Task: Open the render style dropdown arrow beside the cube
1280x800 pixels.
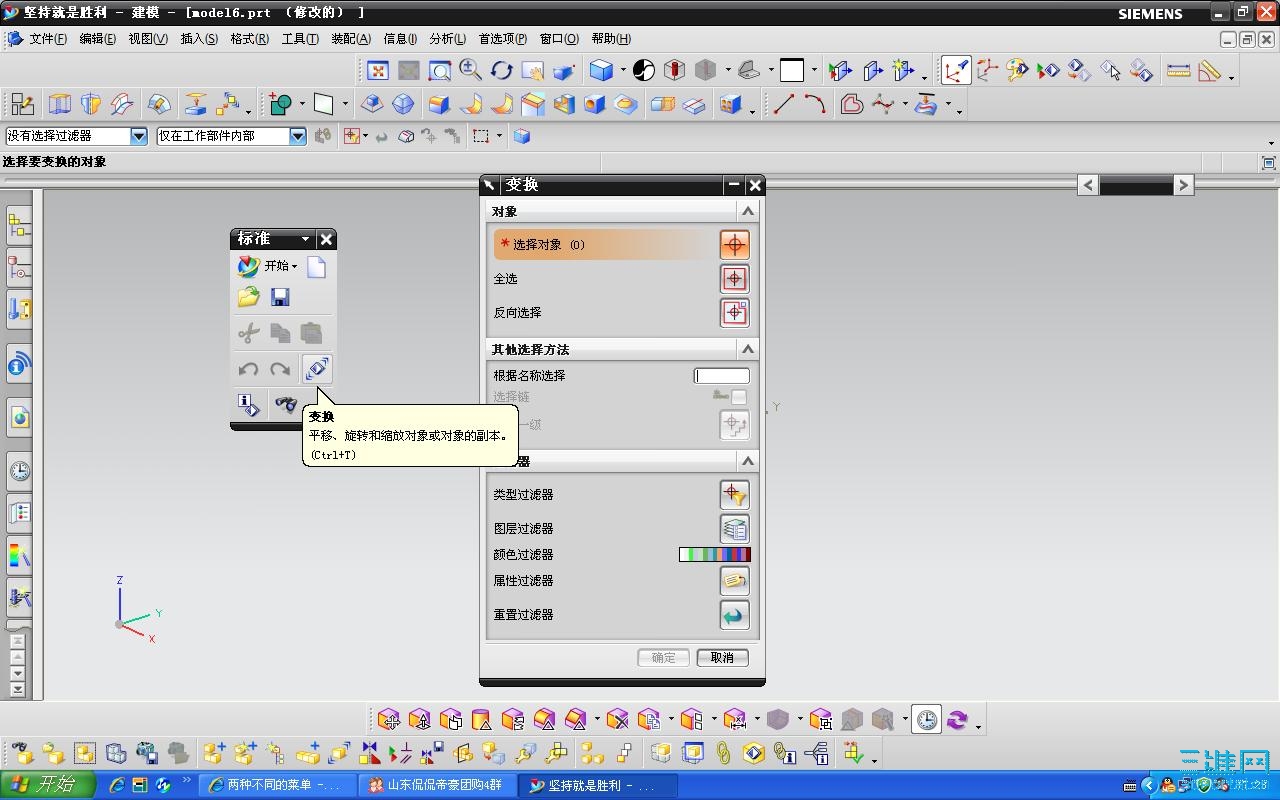Action: coord(622,71)
